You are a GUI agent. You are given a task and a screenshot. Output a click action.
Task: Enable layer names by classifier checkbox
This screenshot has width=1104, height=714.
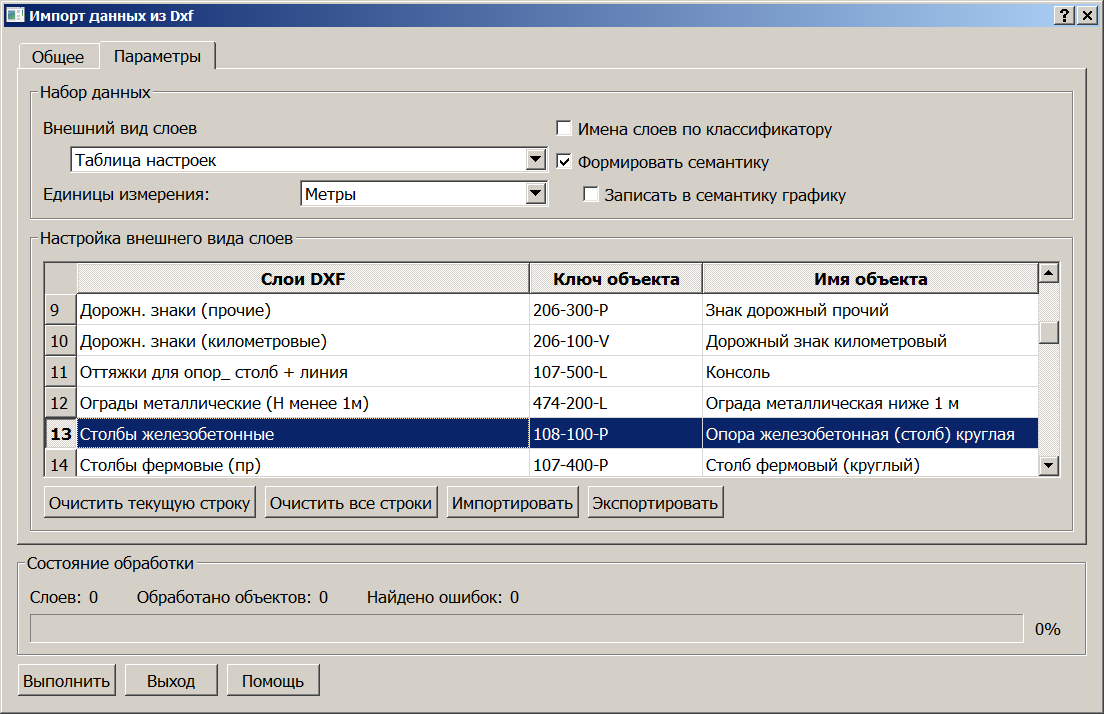pyautogui.click(x=564, y=129)
